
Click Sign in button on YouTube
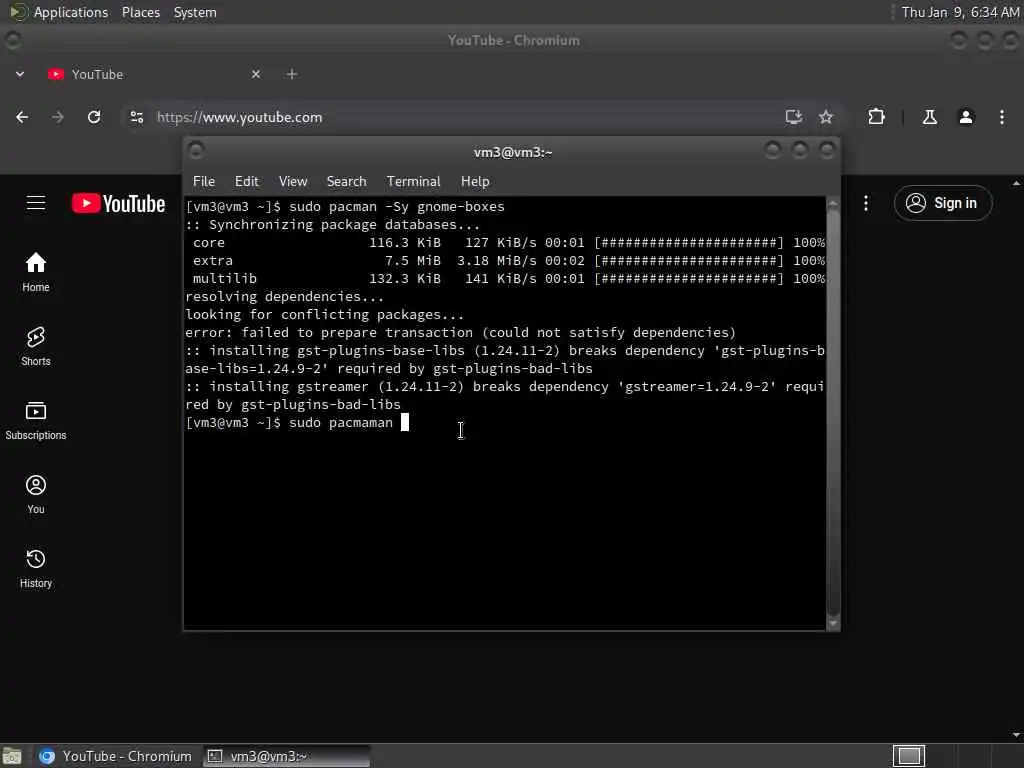[x=943, y=203]
